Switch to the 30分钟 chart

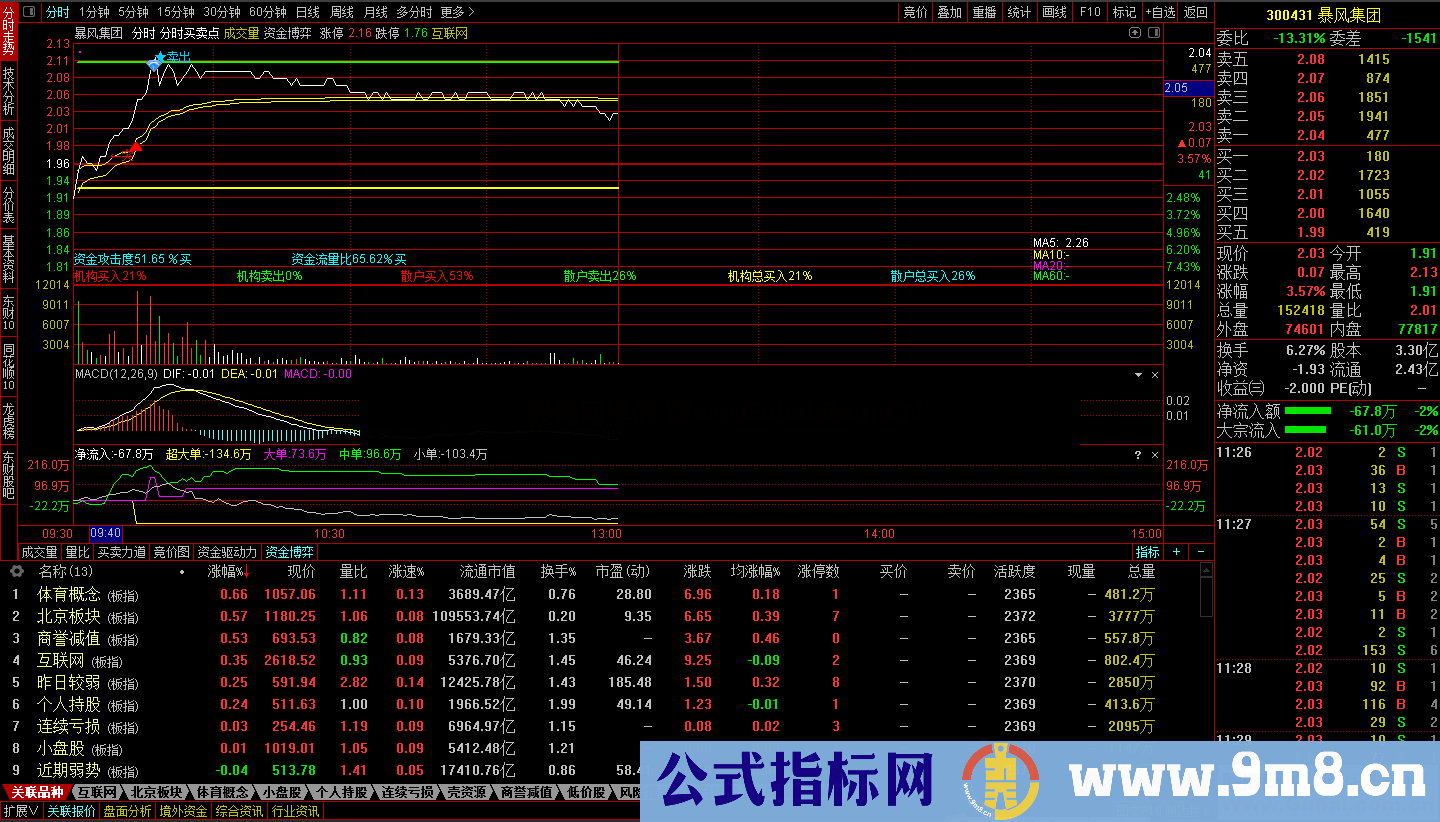(222, 12)
